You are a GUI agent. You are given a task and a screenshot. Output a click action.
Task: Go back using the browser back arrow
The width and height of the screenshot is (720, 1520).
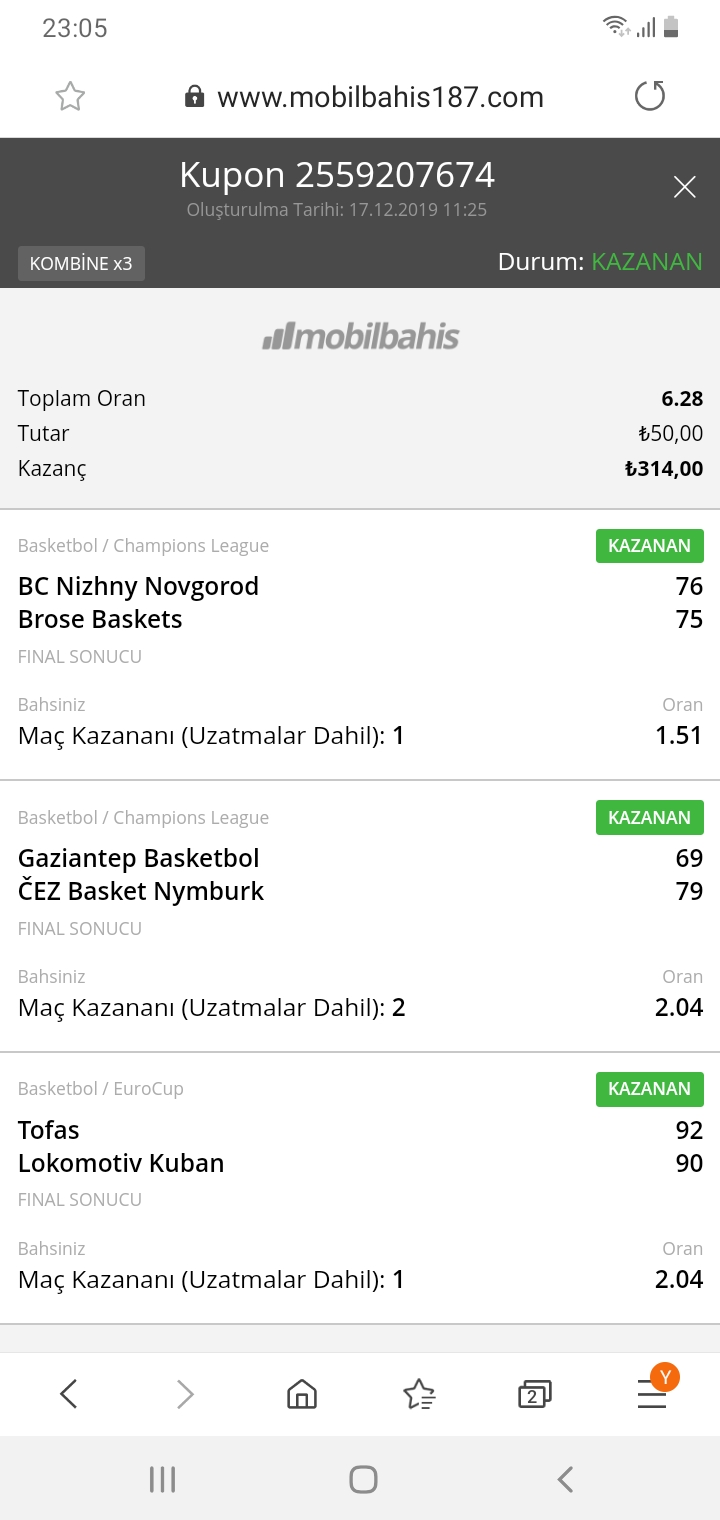pos(68,1393)
